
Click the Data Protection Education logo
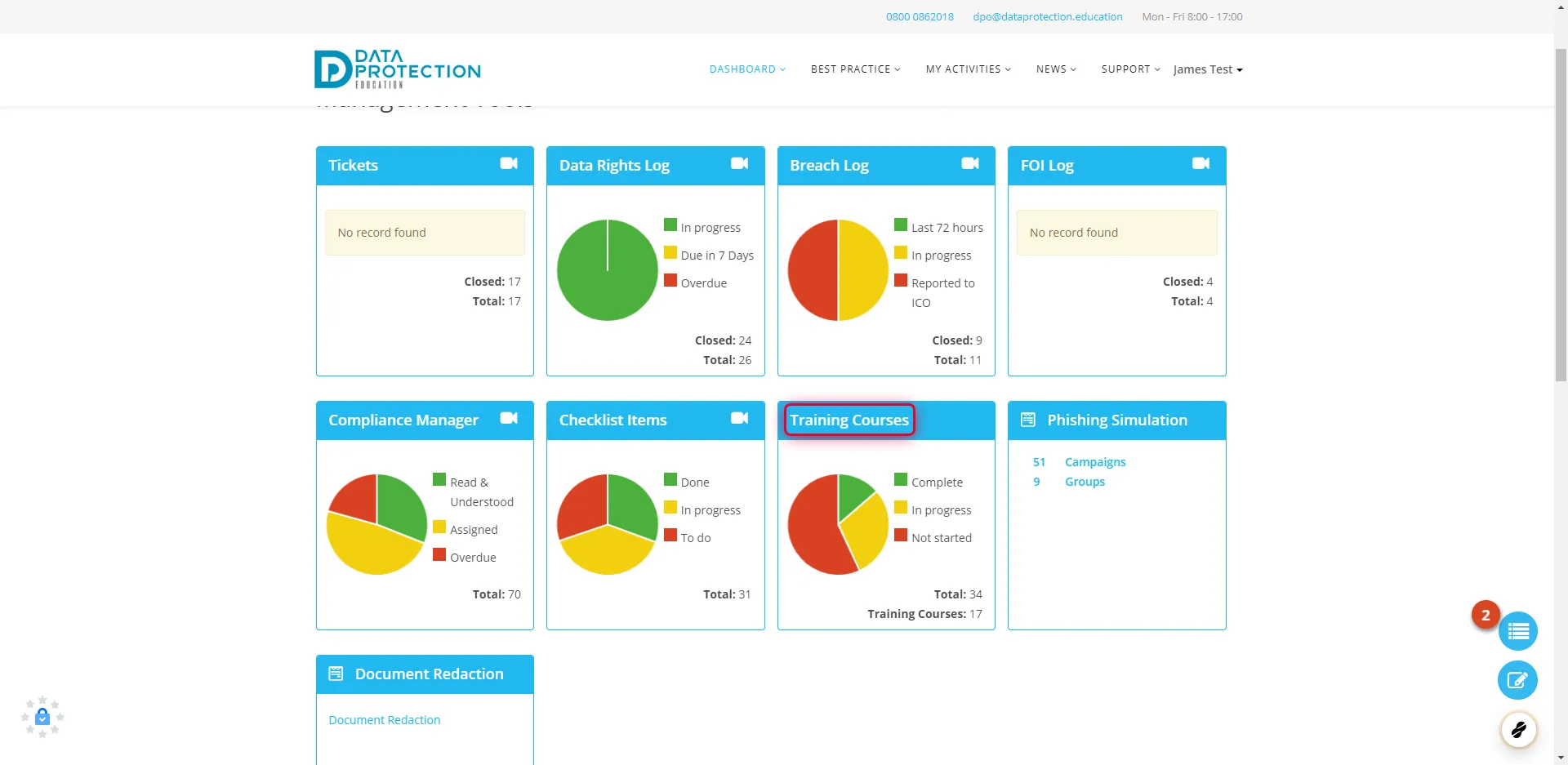[398, 69]
